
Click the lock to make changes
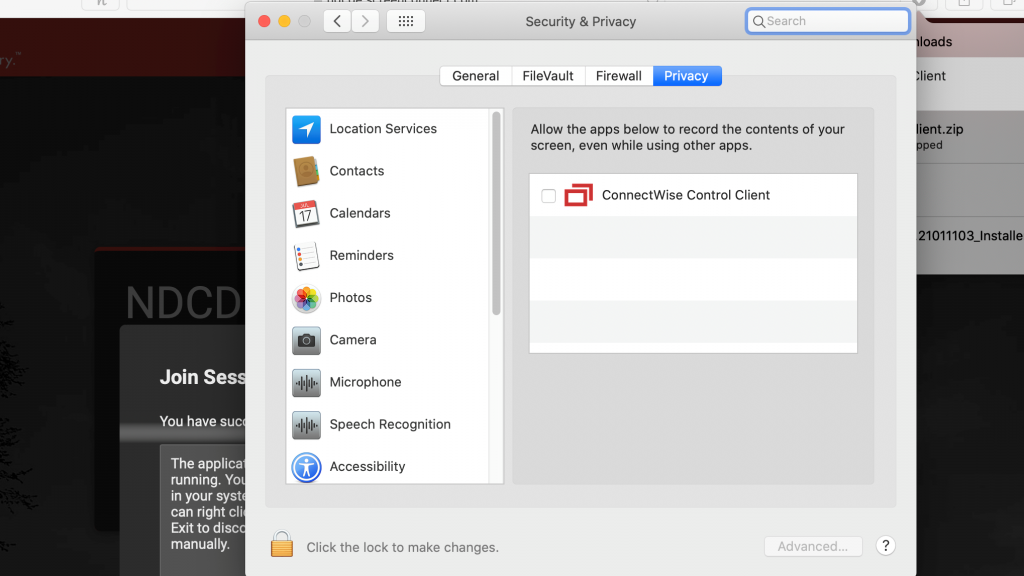point(282,545)
